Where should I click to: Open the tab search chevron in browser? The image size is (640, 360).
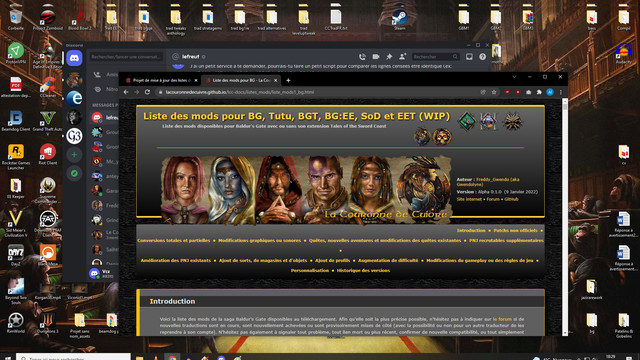[x=514, y=77]
